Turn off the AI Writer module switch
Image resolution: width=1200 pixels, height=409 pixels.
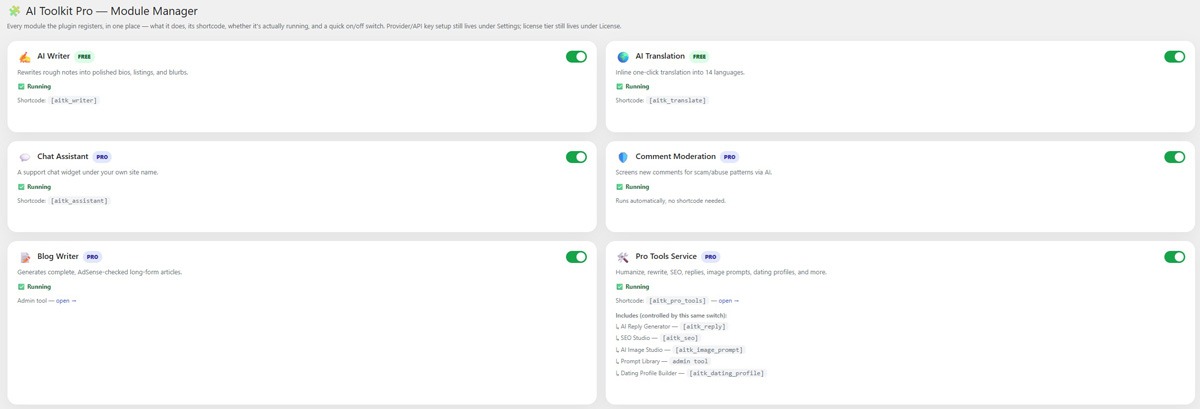point(576,57)
